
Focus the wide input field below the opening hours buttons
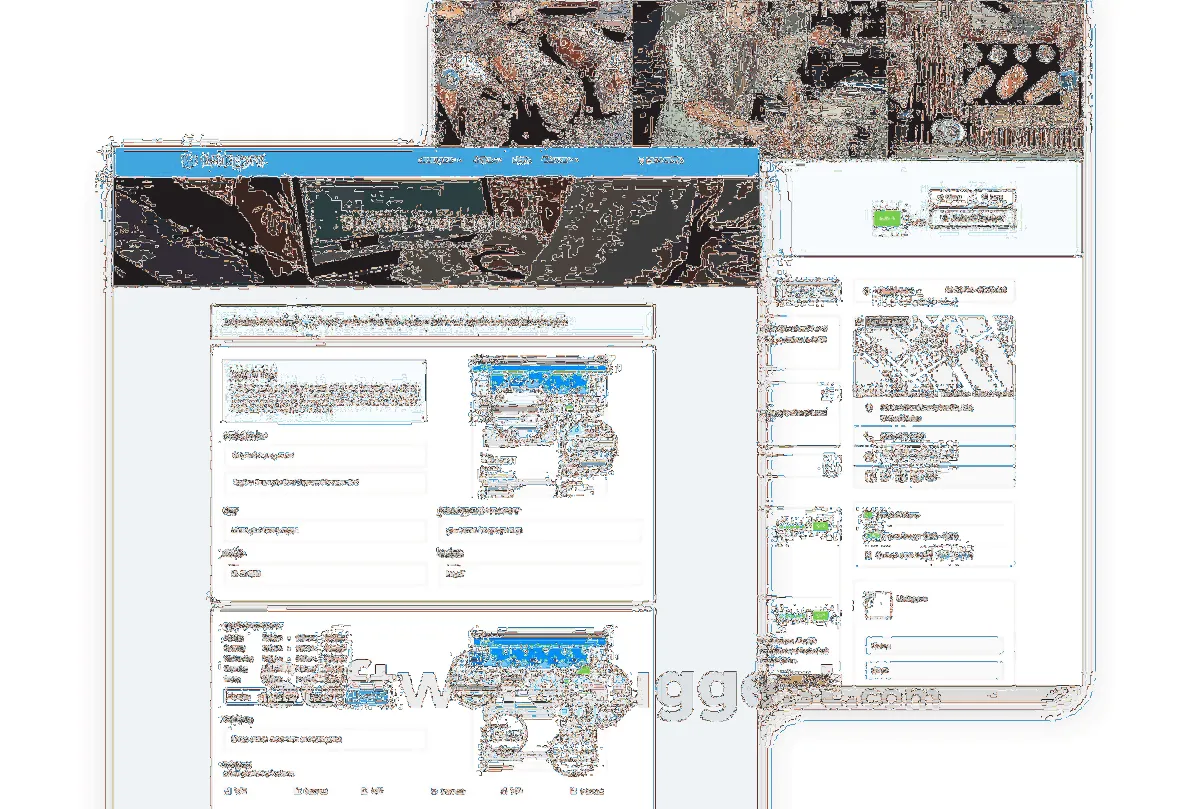tap(324, 740)
